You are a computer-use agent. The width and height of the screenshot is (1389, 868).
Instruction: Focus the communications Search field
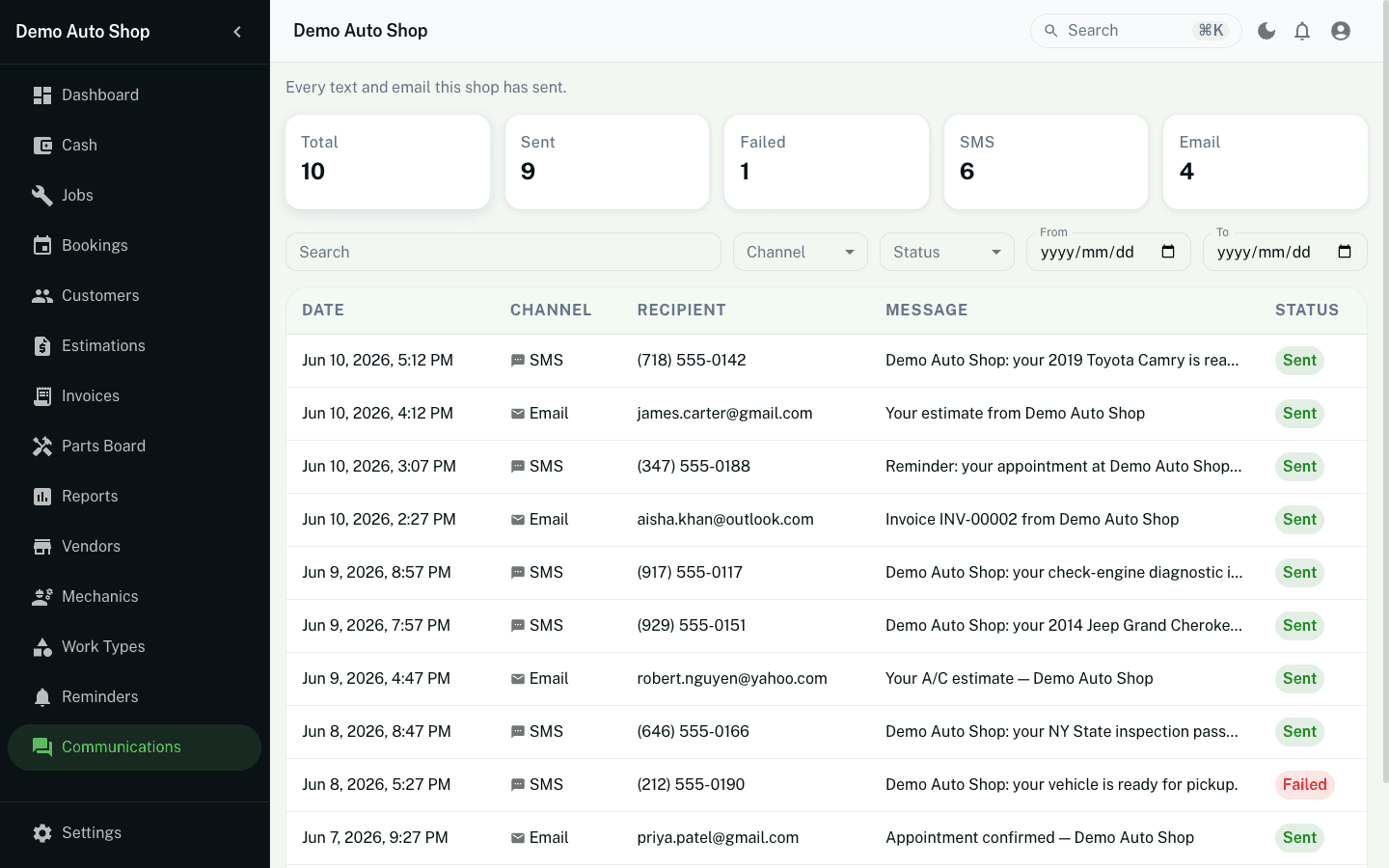coord(504,252)
